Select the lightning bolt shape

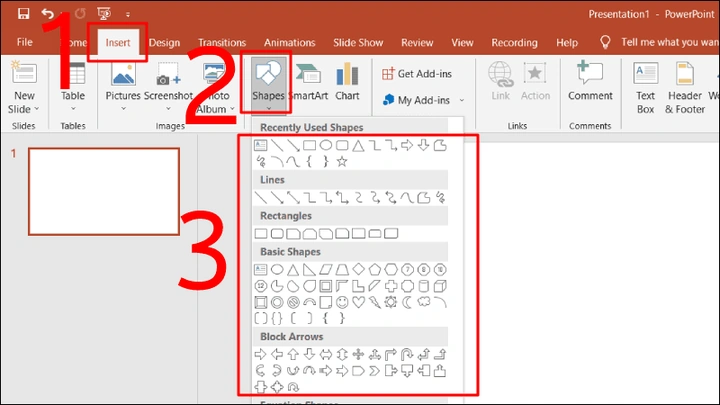point(375,302)
